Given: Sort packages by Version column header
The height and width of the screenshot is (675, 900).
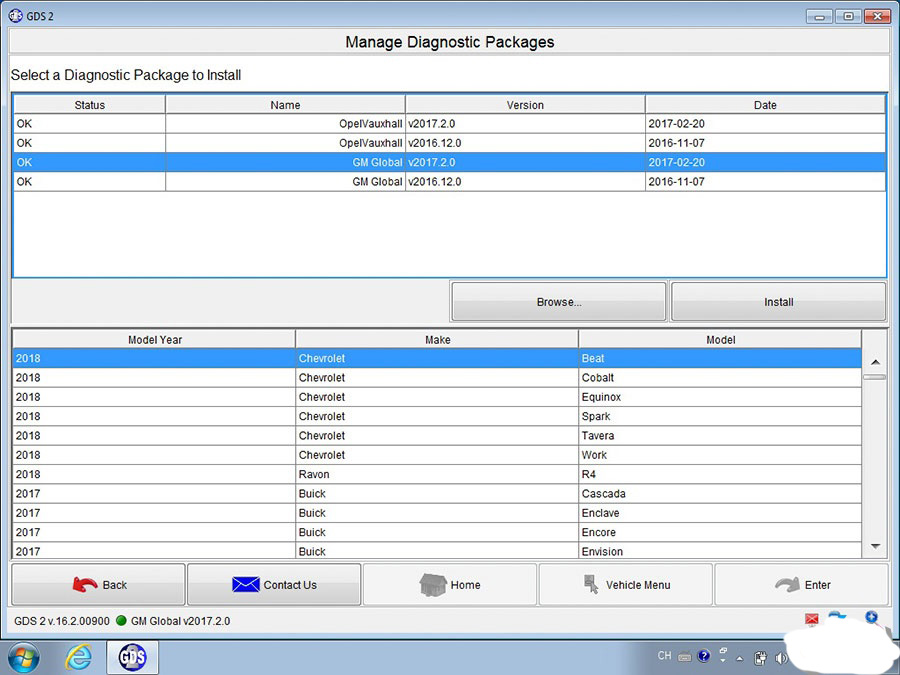Looking at the screenshot, I should click(x=525, y=104).
